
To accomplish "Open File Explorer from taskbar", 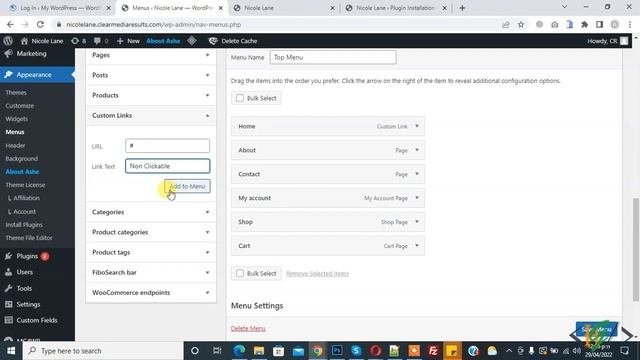I will pos(259,351).
